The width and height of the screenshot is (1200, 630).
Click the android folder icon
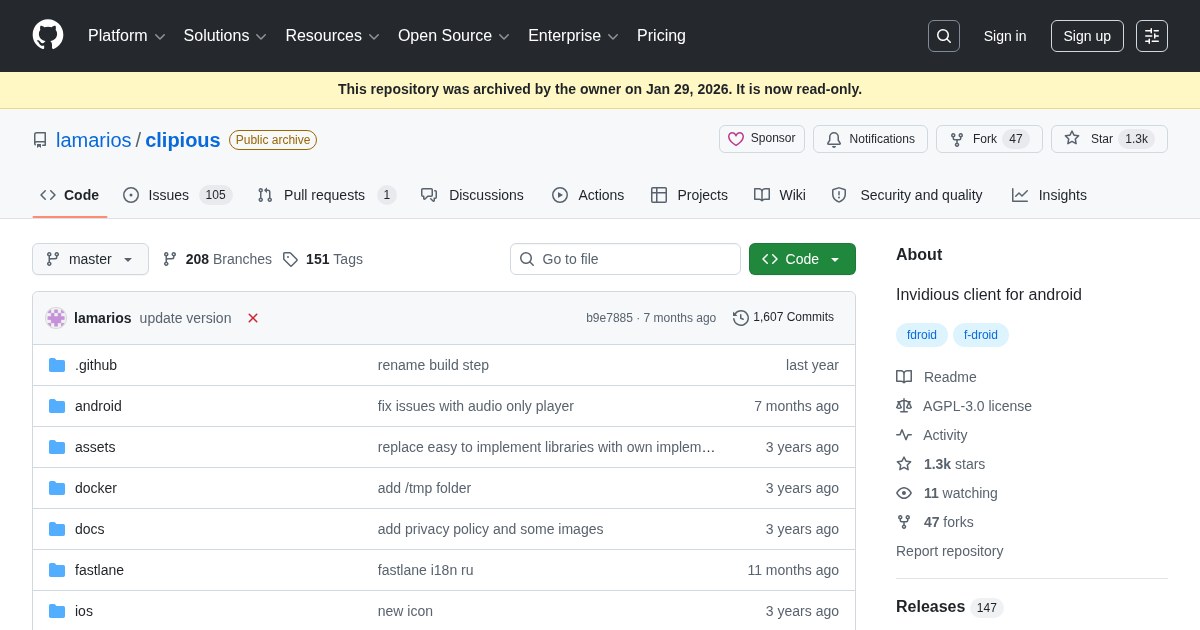[57, 406]
